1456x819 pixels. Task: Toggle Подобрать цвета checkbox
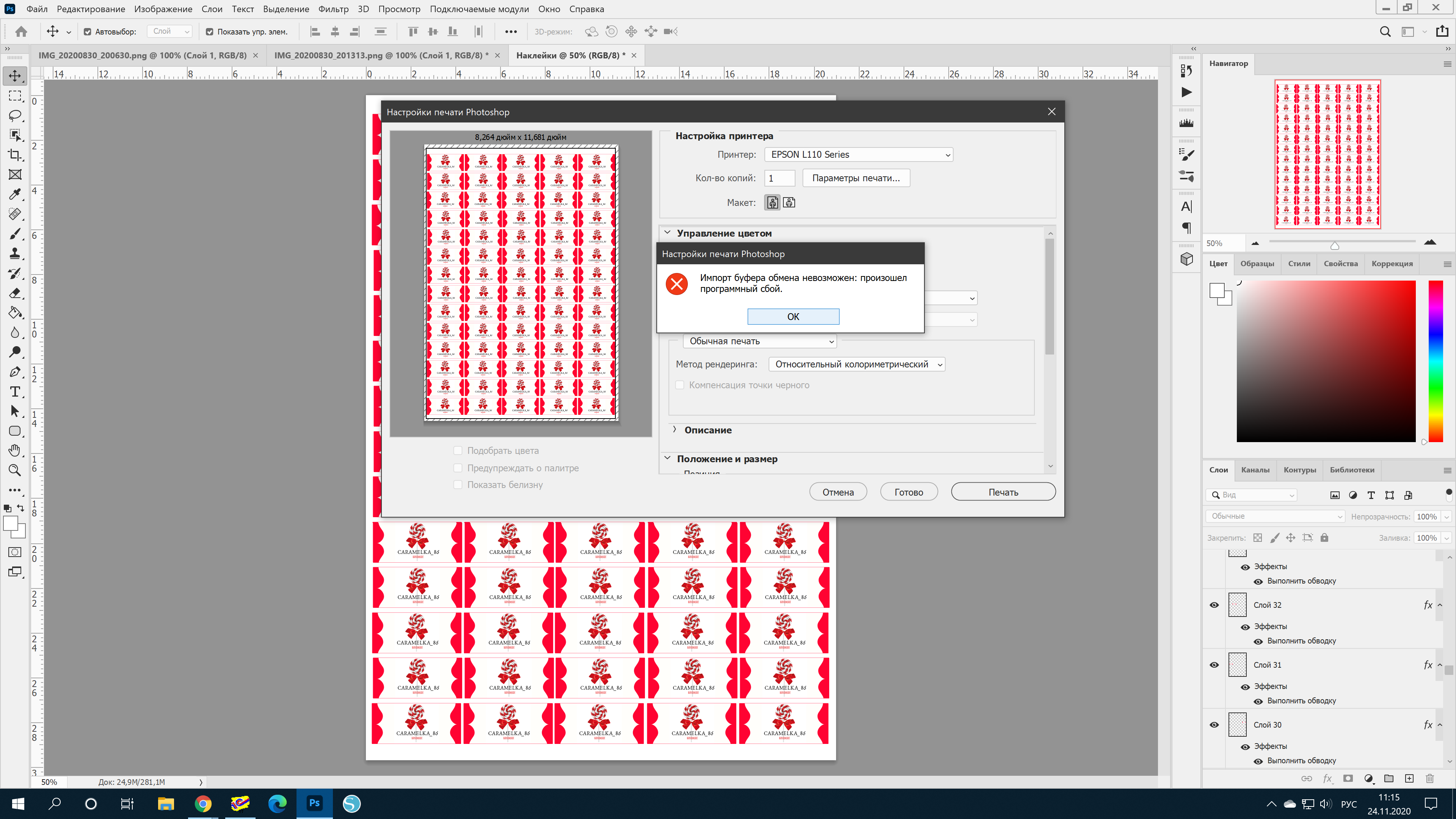[458, 450]
